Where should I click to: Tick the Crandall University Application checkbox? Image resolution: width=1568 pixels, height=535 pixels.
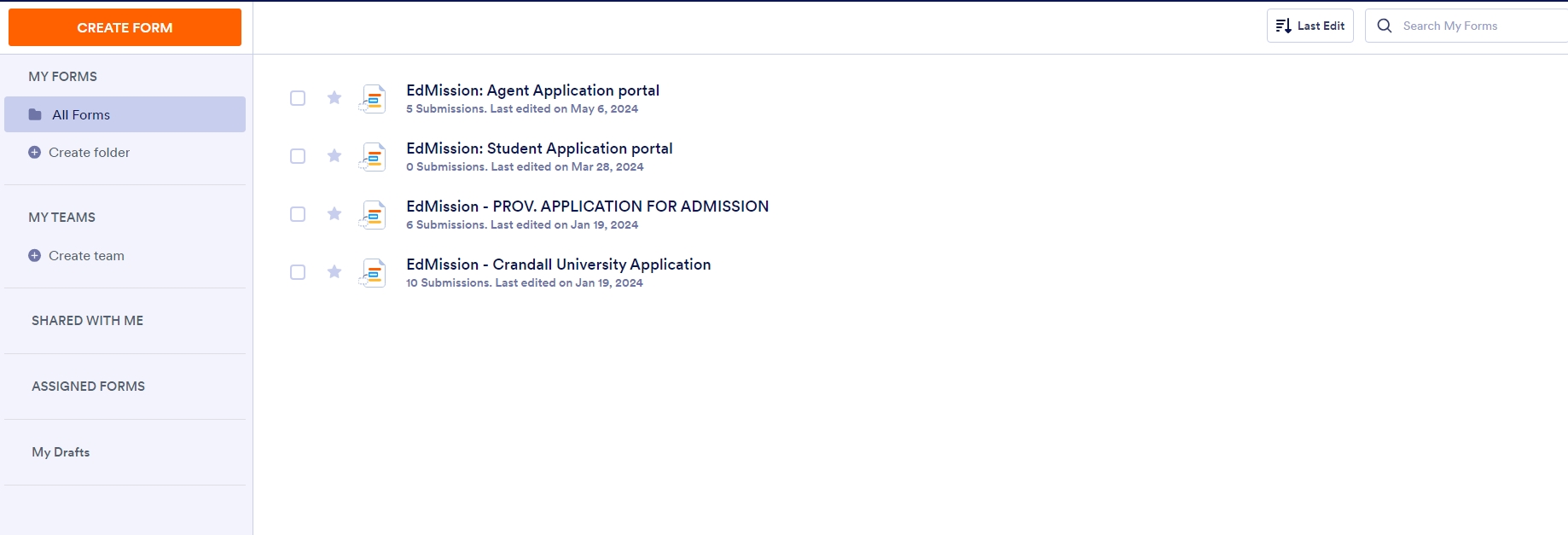pyautogui.click(x=298, y=272)
